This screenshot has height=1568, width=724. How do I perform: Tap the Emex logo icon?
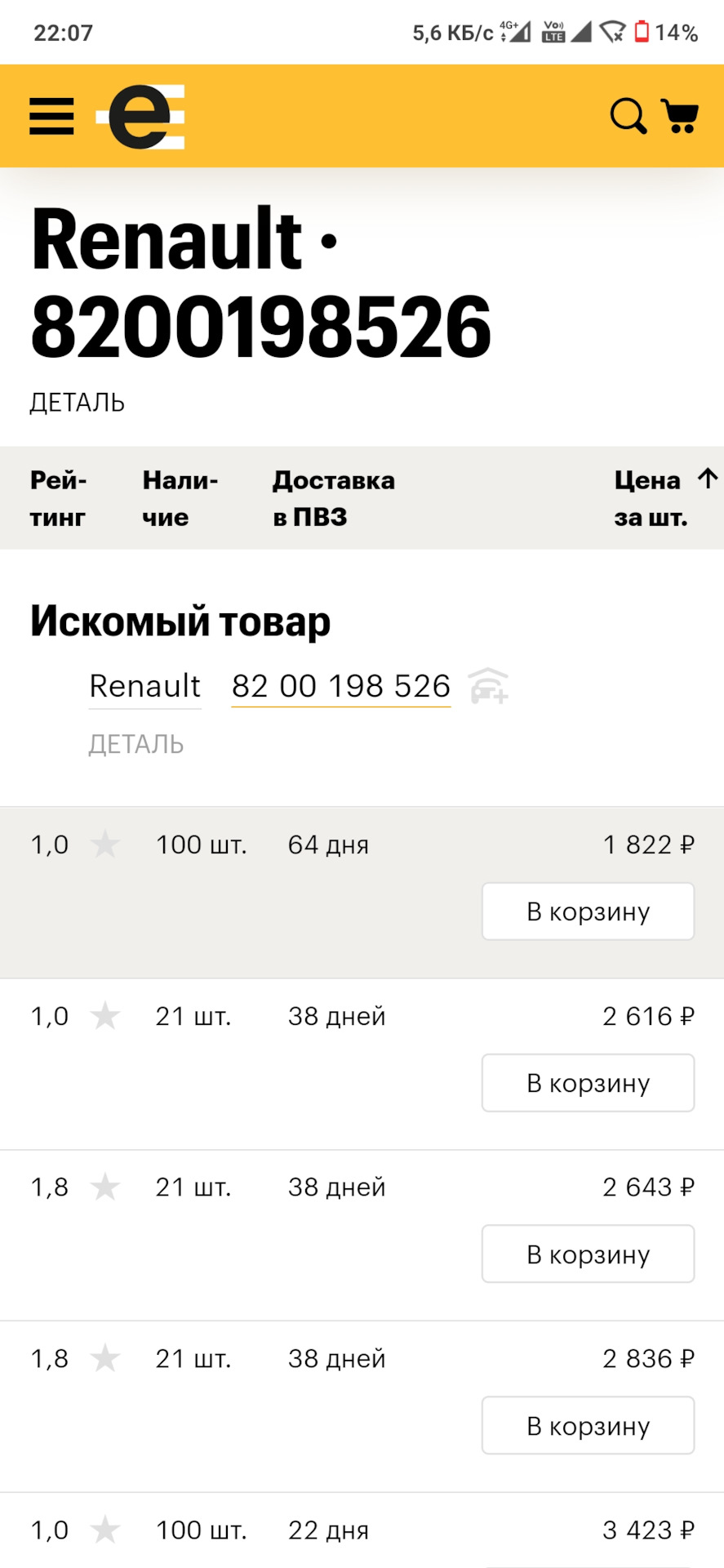pos(140,117)
